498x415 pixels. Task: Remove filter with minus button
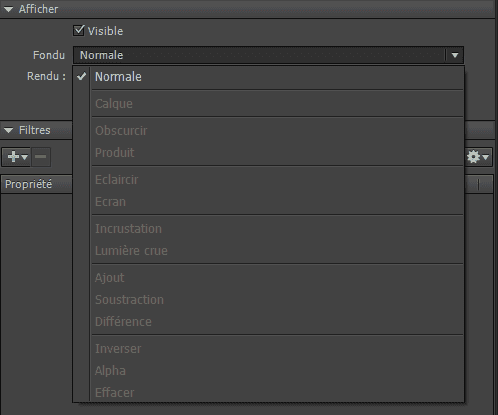coord(41,157)
